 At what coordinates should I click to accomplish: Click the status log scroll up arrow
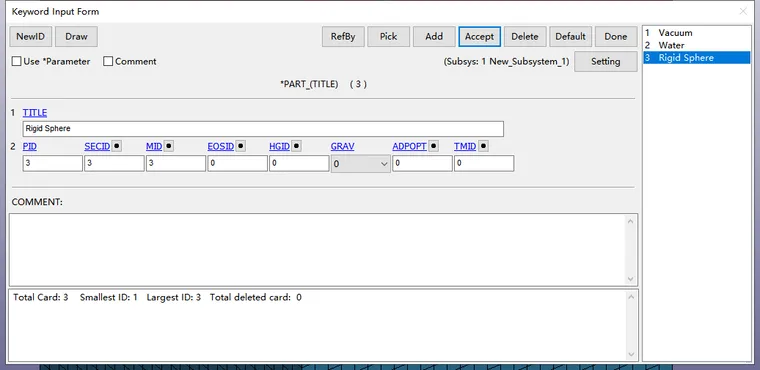point(631,297)
